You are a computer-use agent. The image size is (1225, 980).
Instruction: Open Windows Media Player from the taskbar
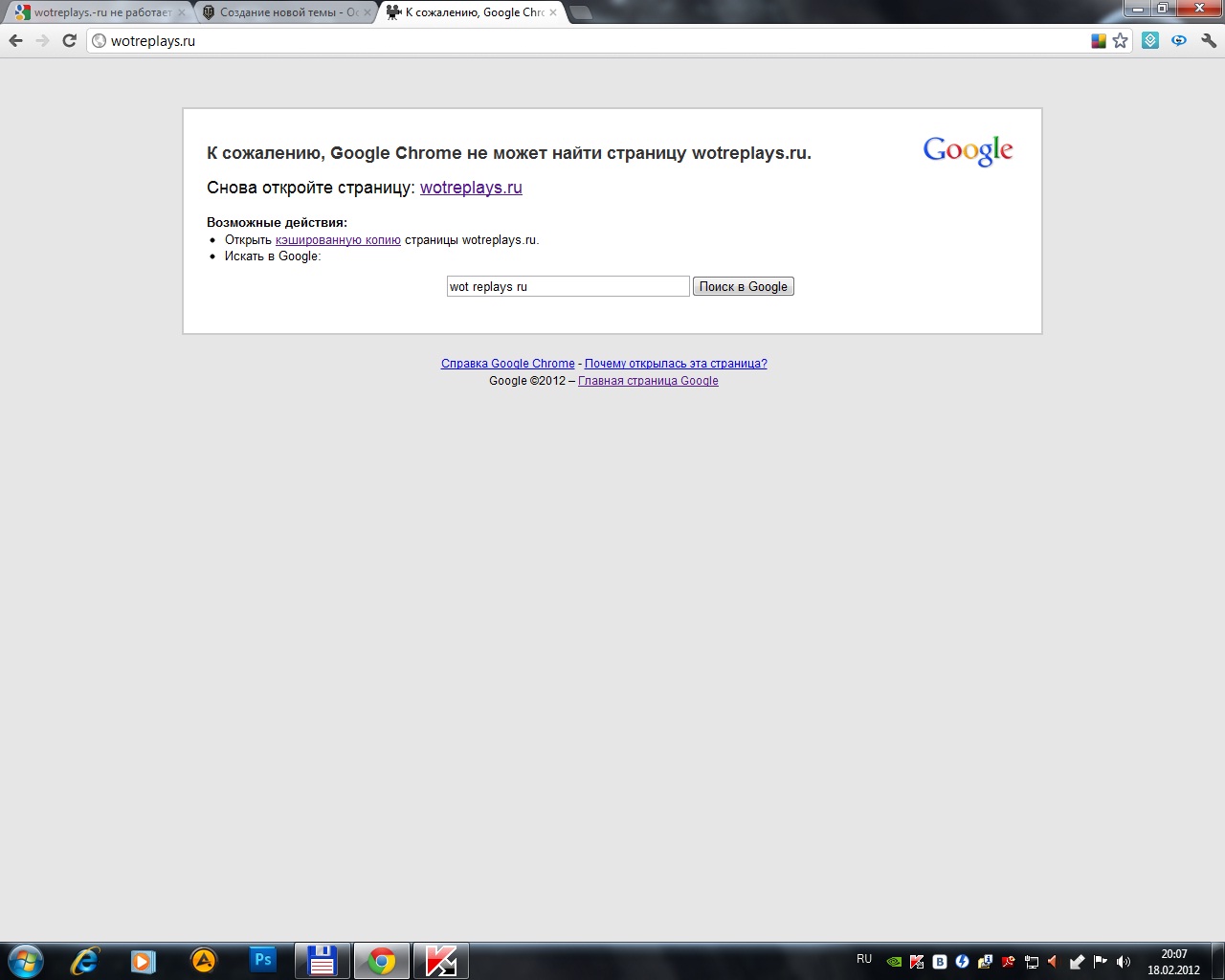click(144, 960)
